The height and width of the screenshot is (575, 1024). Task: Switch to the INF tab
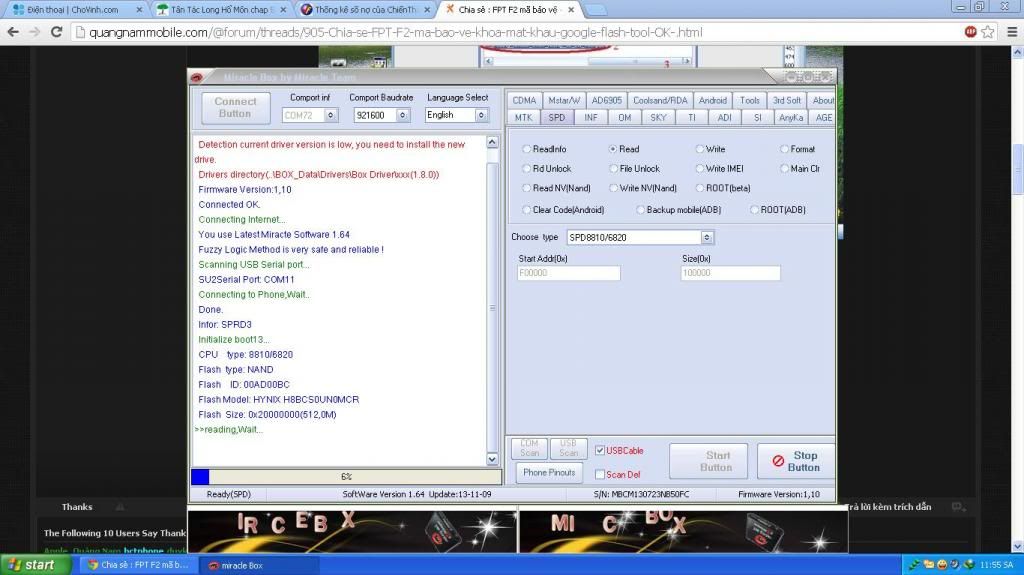pos(591,118)
